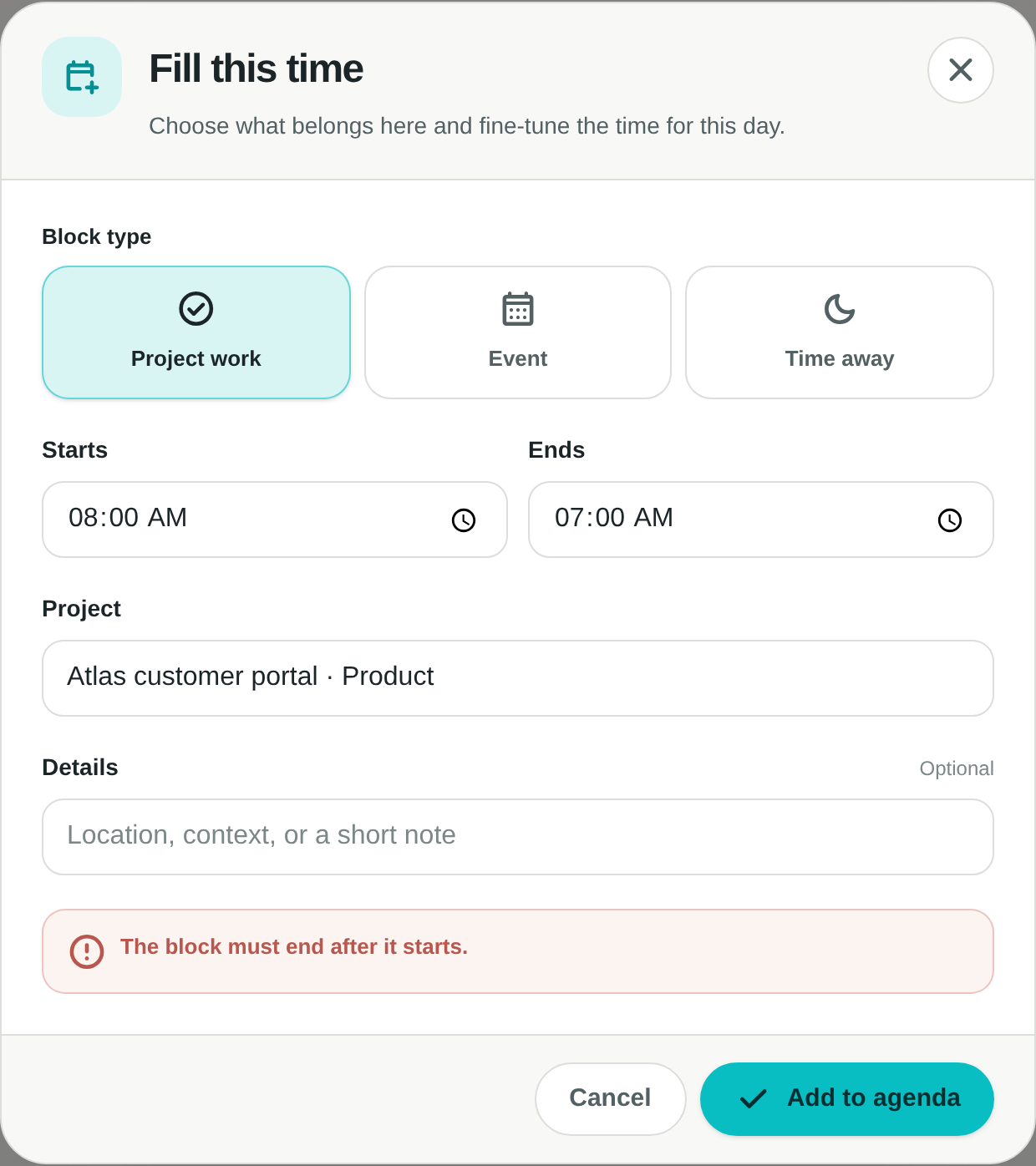1036x1166 pixels.
Task: Click the checkmark icon in Add to agenda
Action: [753, 1098]
